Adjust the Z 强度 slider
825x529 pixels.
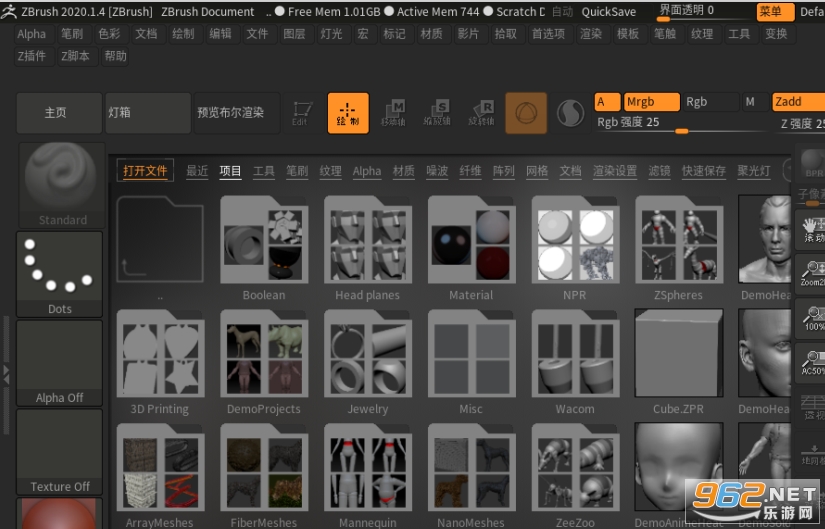(800, 124)
